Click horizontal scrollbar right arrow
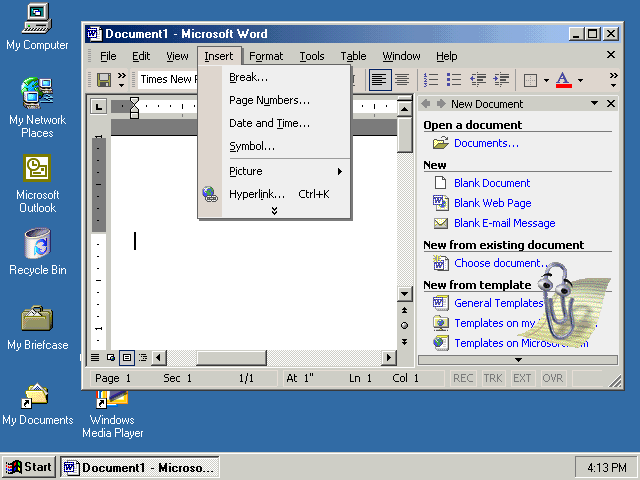 389,358
